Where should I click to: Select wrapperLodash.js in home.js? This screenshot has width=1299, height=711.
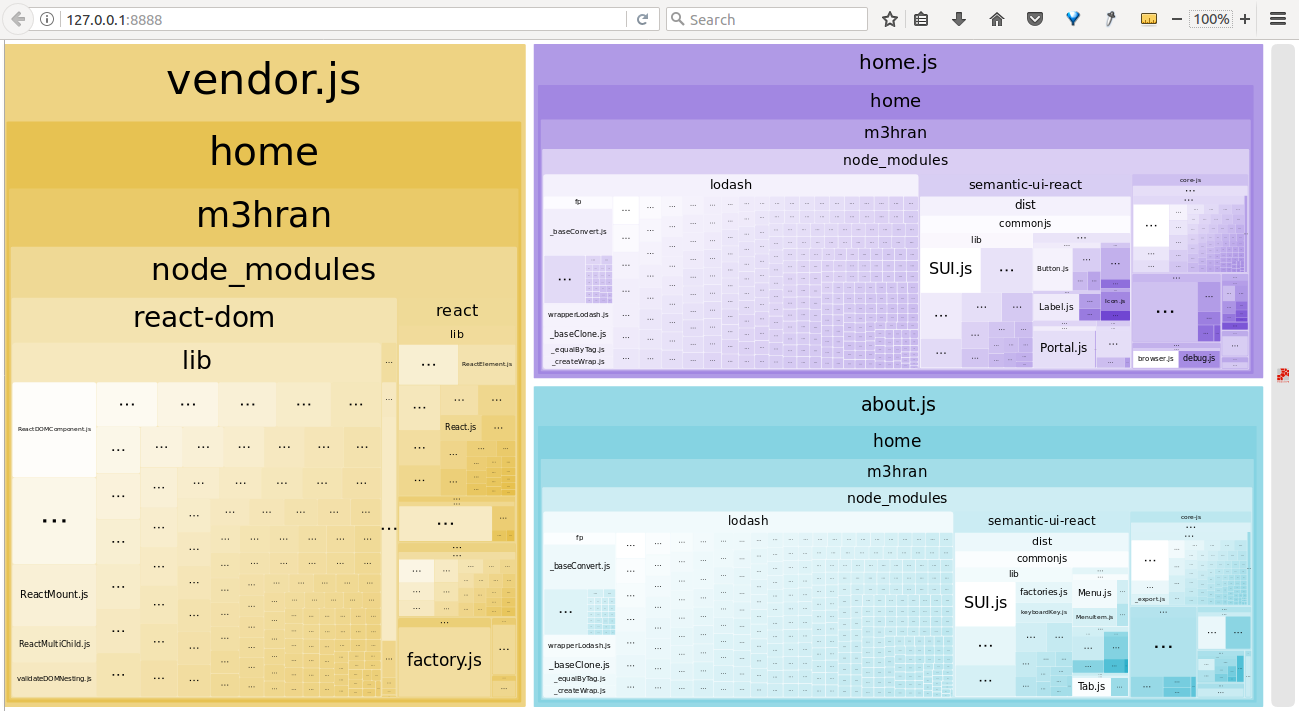coord(578,314)
